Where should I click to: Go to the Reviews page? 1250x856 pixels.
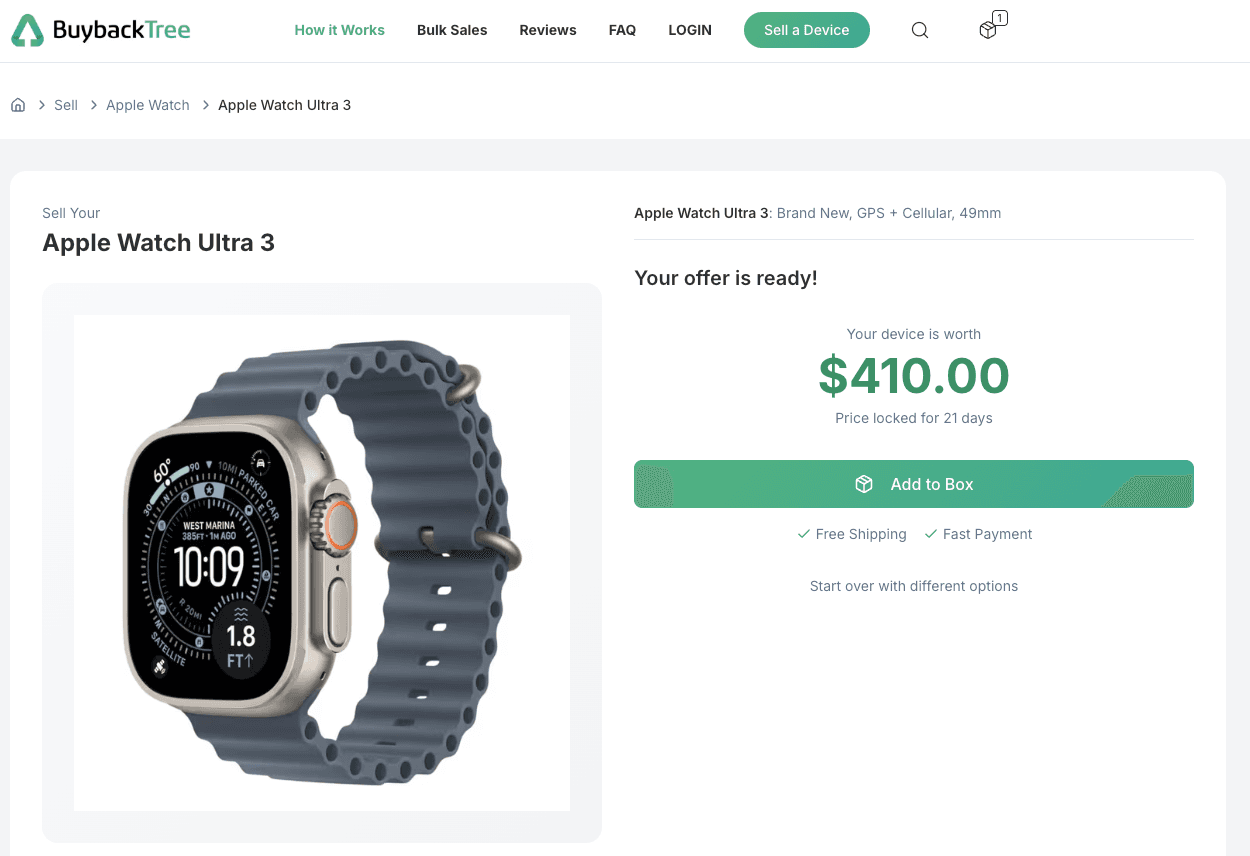548,30
